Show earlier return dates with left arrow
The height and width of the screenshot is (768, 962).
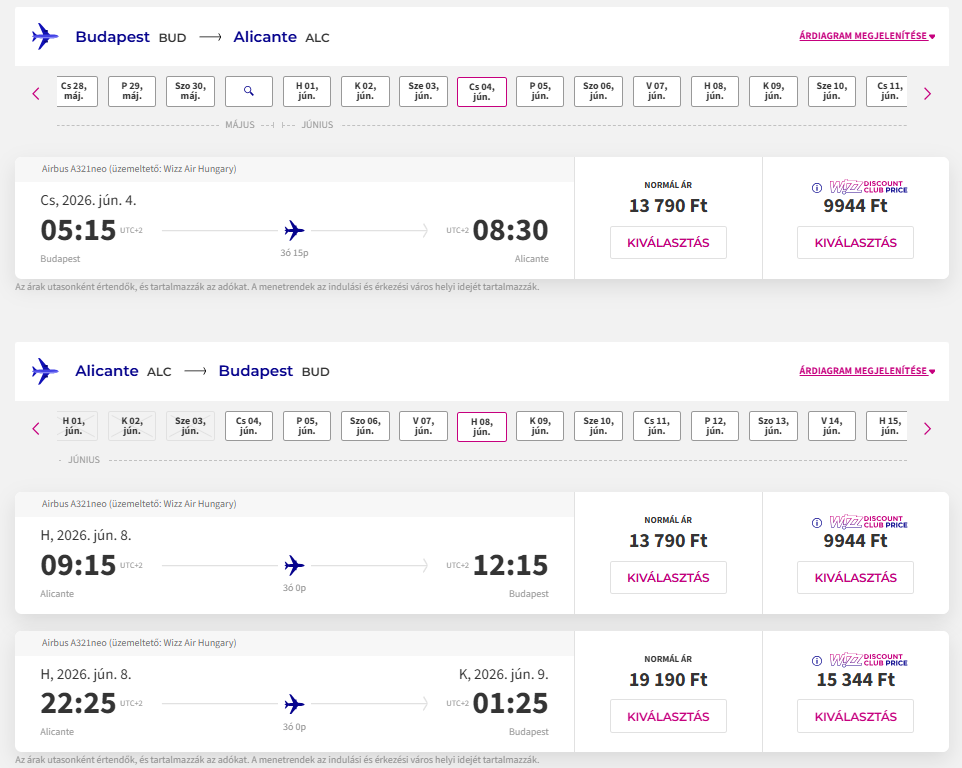point(36,428)
